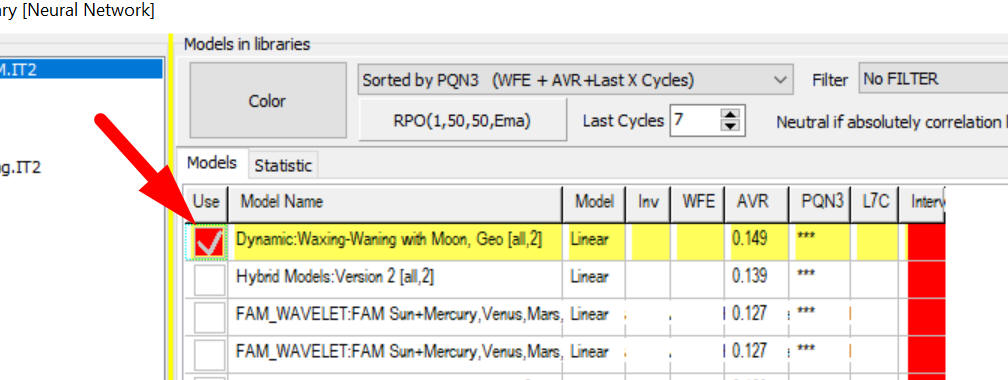
Task: Open the No FILTER dropdown
Action: tap(933, 79)
